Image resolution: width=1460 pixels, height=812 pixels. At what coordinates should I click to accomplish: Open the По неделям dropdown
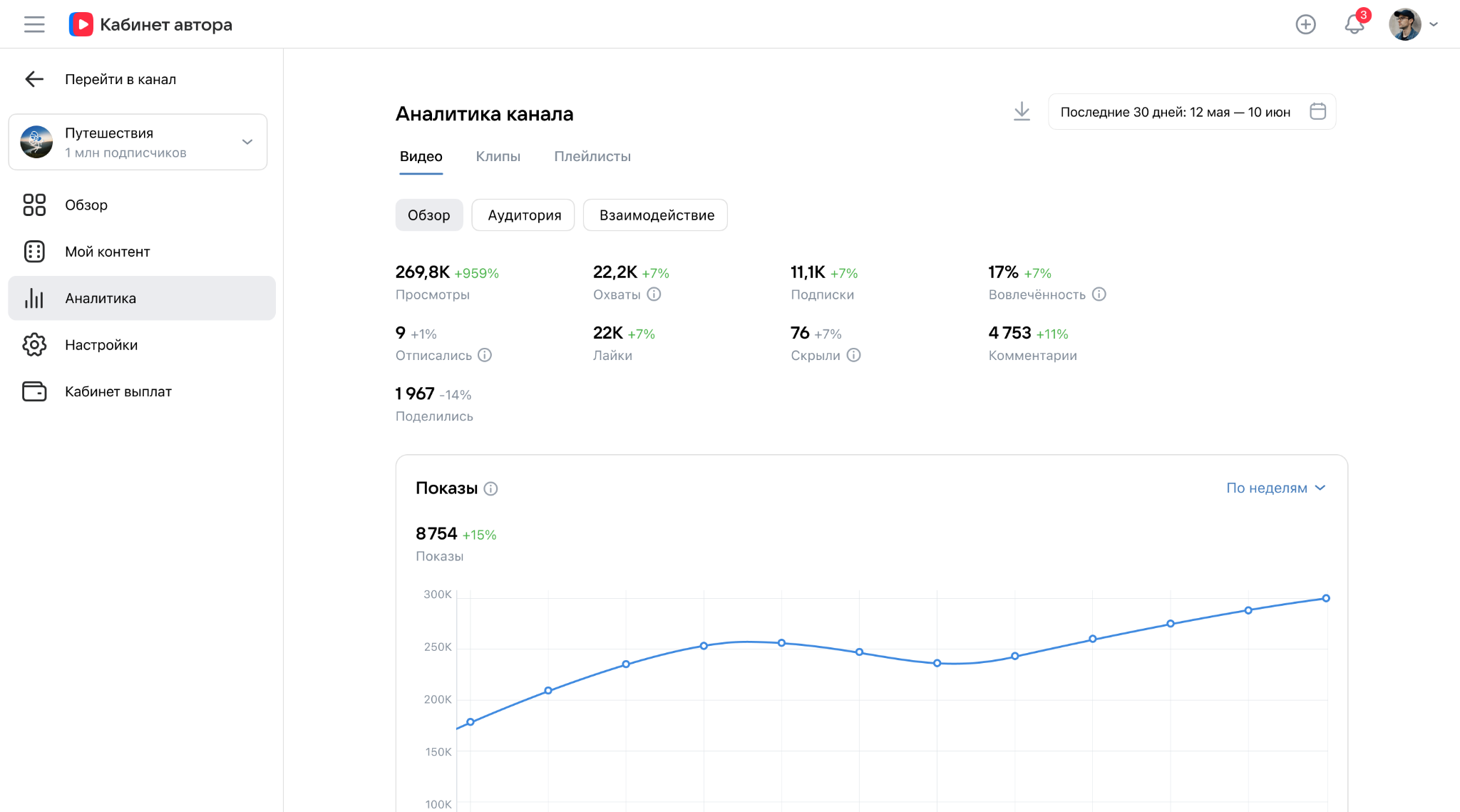tap(1275, 488)
